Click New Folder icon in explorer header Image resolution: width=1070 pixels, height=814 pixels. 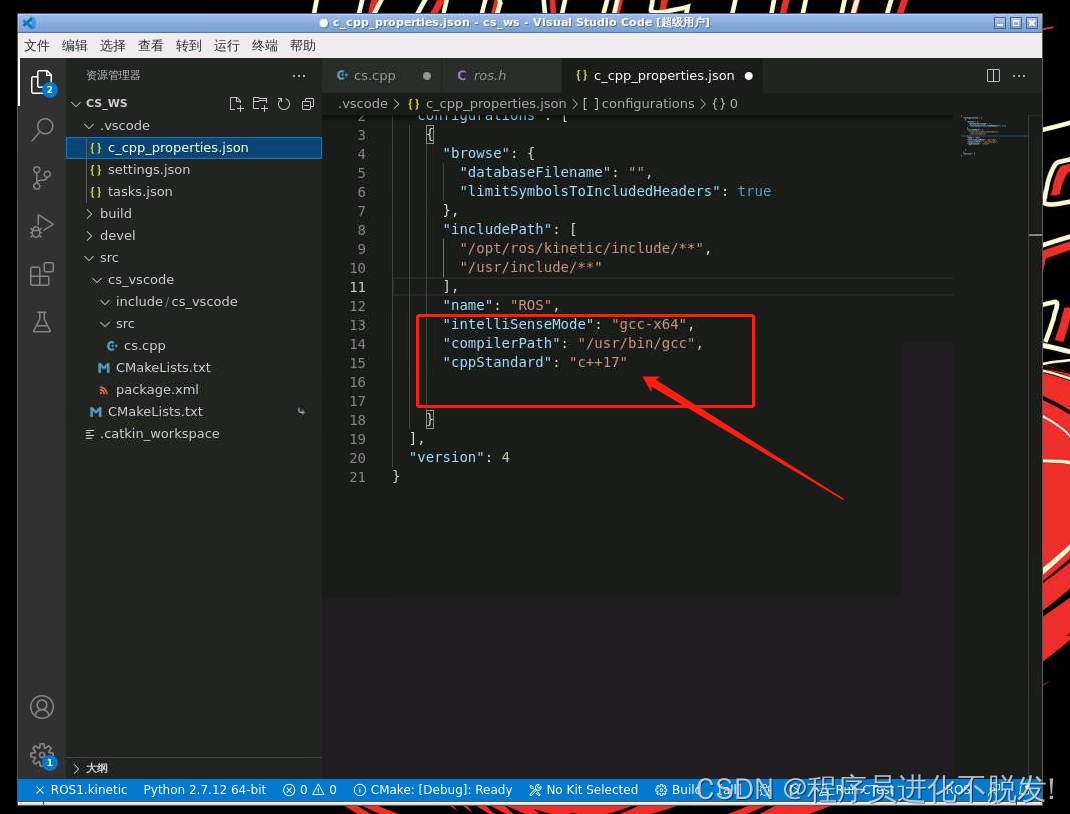click(260, 104)
